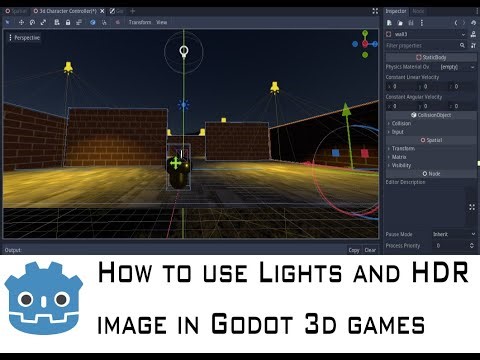This screenshot has width=480, height=360.
Task: Select the 3d Character Controller scene tab
Action: [65, 11]
